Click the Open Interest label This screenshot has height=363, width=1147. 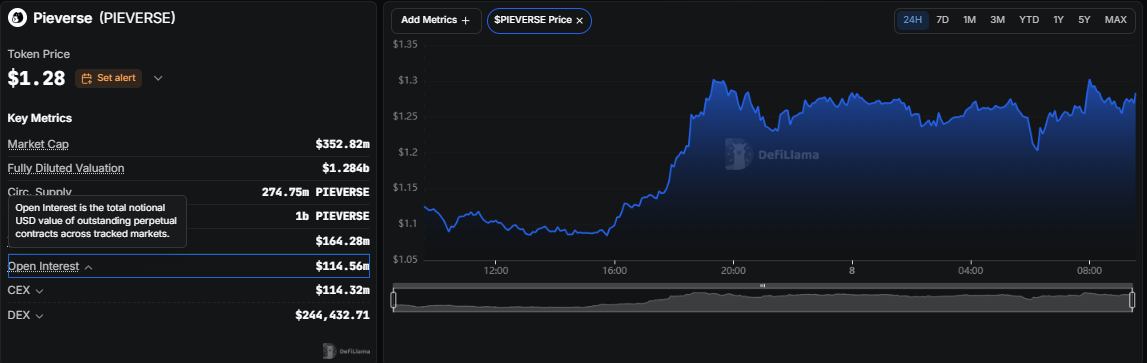pyautogui.click(x=43, y=266)
